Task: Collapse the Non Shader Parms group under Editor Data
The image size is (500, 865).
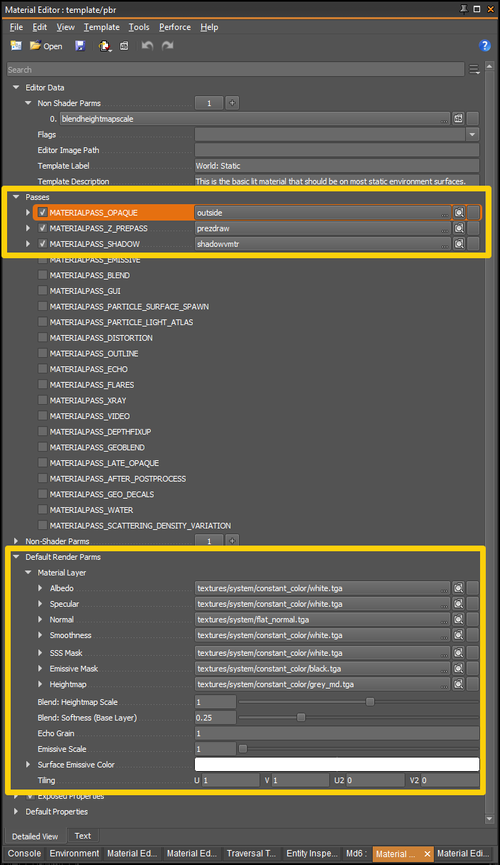Action: (28, 103)
